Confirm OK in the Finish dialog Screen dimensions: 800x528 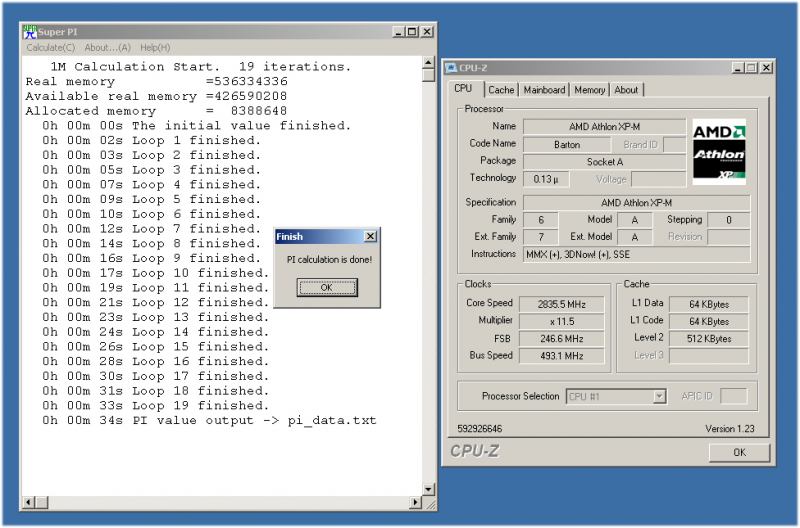coord(327,287)
